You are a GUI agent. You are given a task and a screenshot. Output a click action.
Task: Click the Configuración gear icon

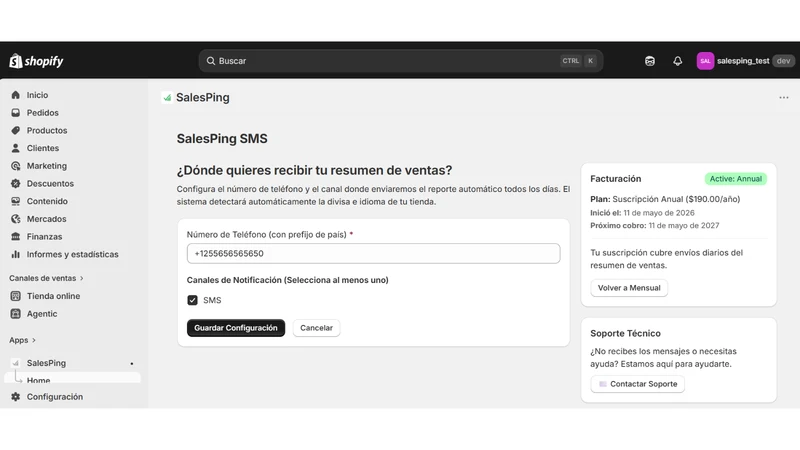coord(16,397)
